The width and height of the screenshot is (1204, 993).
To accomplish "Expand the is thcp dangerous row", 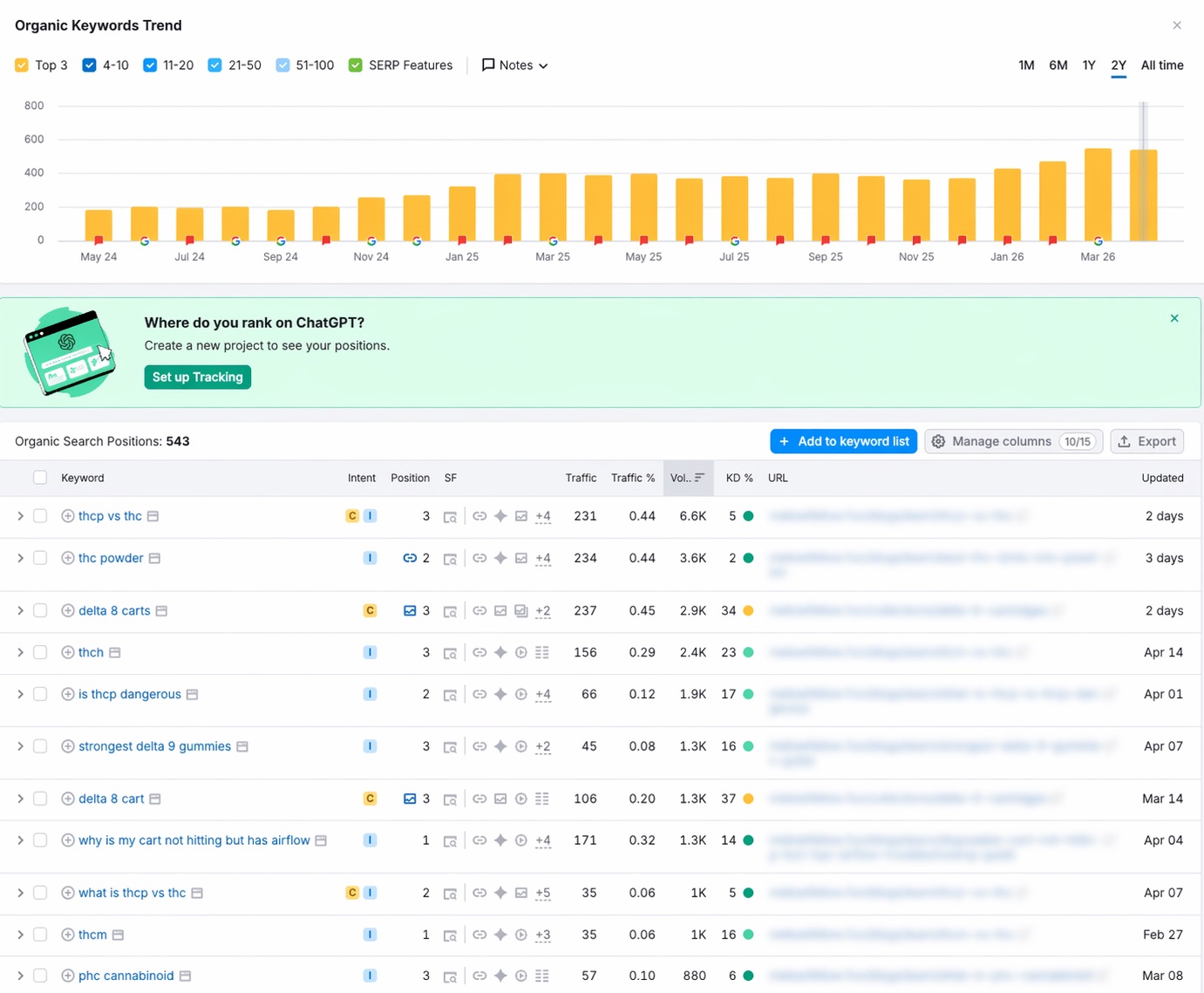I will pyautogui.click(x=20, y=694).
